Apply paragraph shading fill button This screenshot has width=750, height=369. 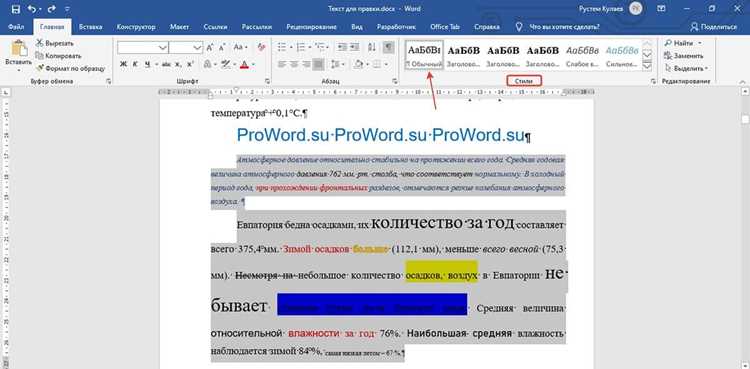360,64
